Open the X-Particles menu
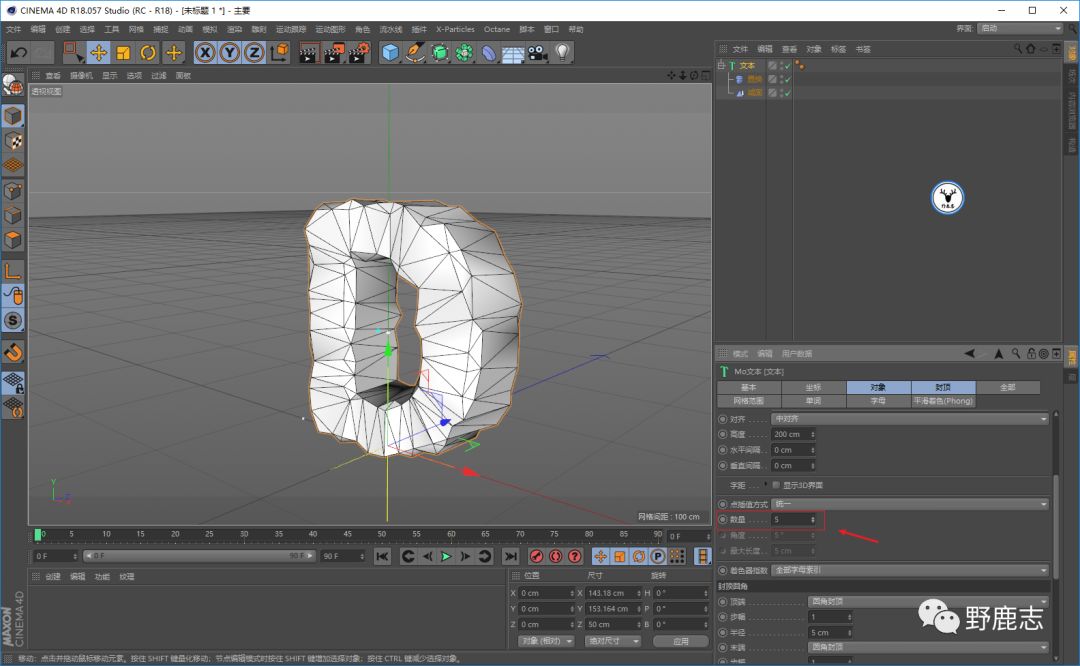This screenshot has height=666, width=1080. (x=455, y=30)
